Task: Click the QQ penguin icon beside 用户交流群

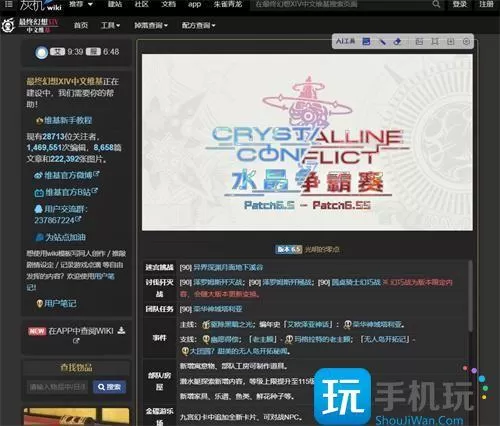Action: click(x=39, y=209)
